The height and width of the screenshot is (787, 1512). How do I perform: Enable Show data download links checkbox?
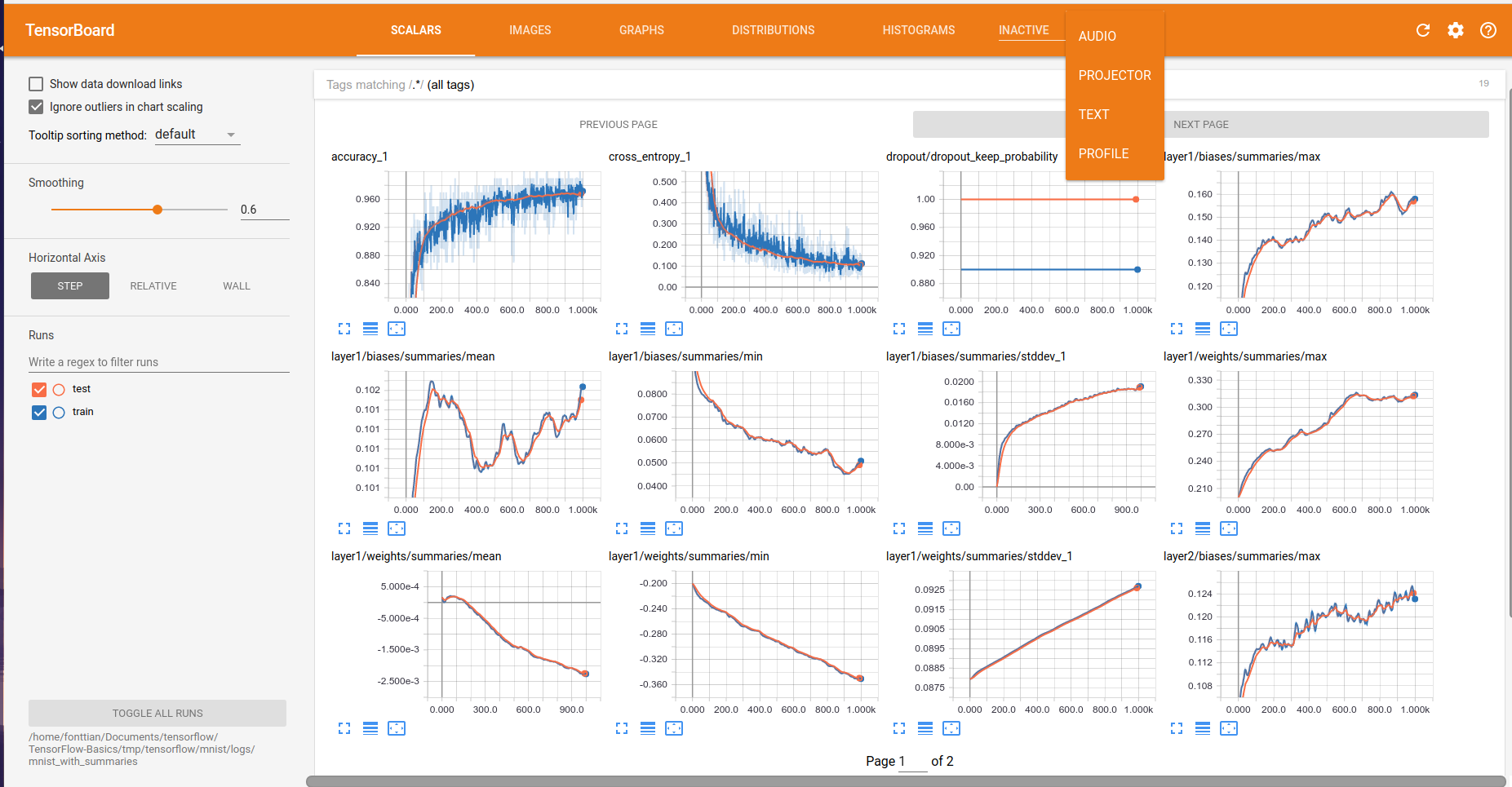[36, 84]
